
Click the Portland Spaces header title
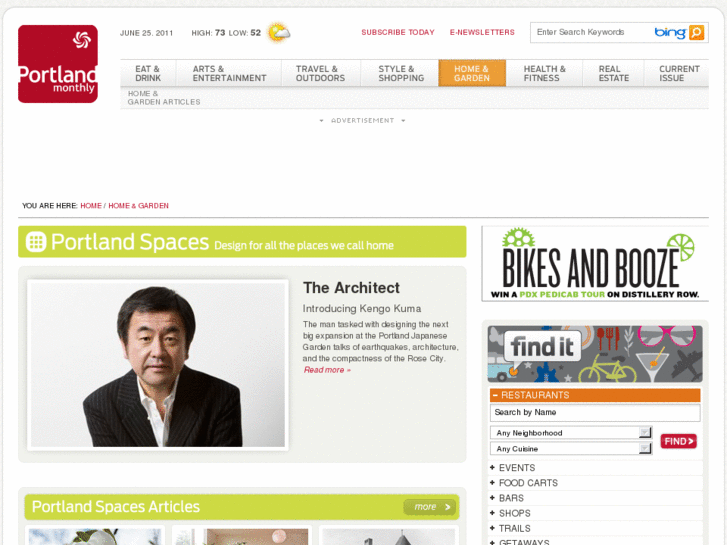130,242
